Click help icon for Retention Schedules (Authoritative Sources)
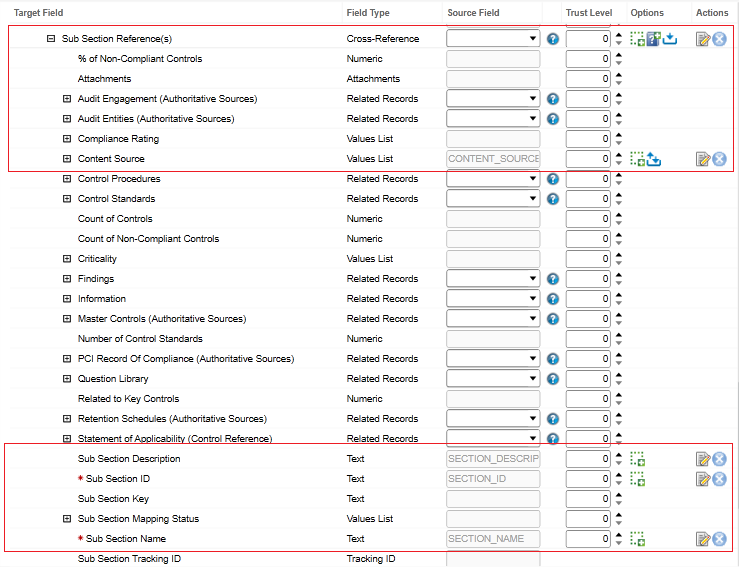Viewport: 739px width, 567px height. pos(553,419)
